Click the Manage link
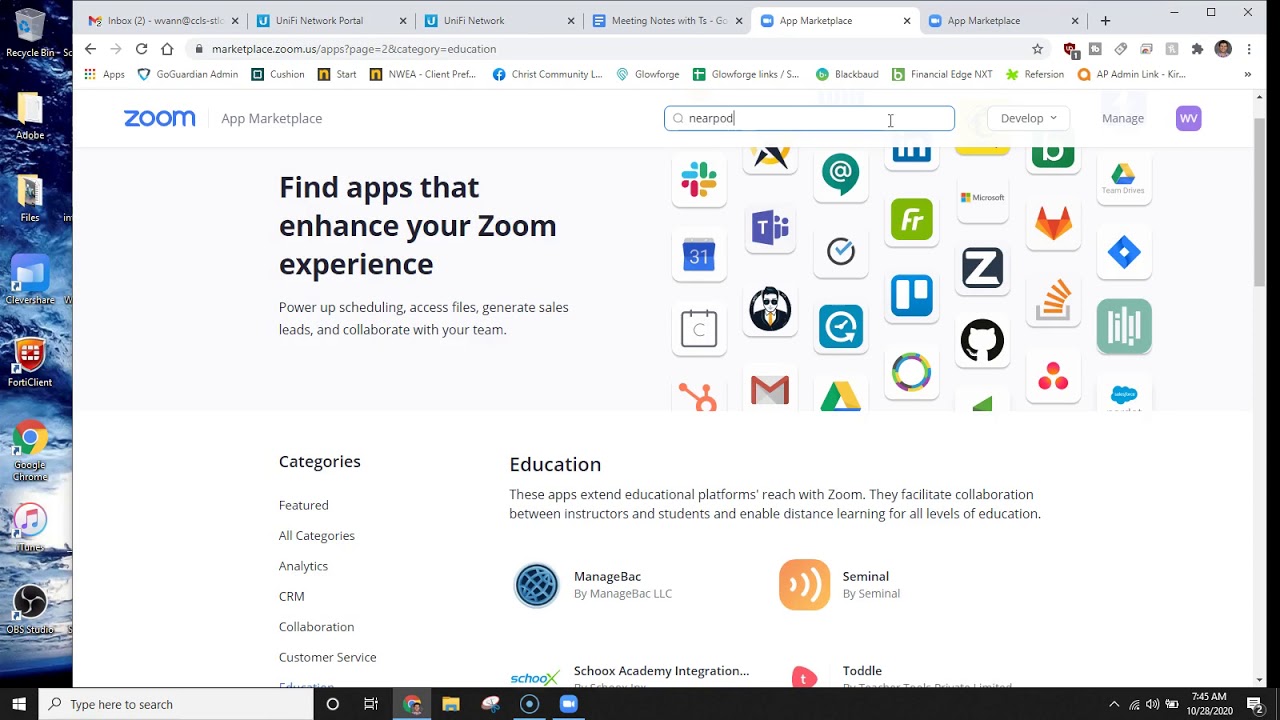This screenshot has width=1280, height=720. click(1122, 118)
